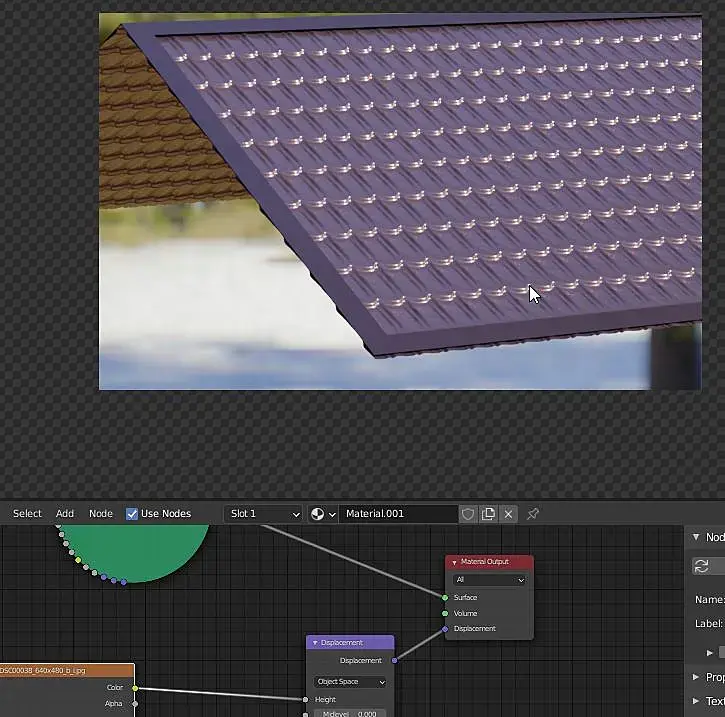
Task: Open the Select menu in node editor
Action: [27, 514]
